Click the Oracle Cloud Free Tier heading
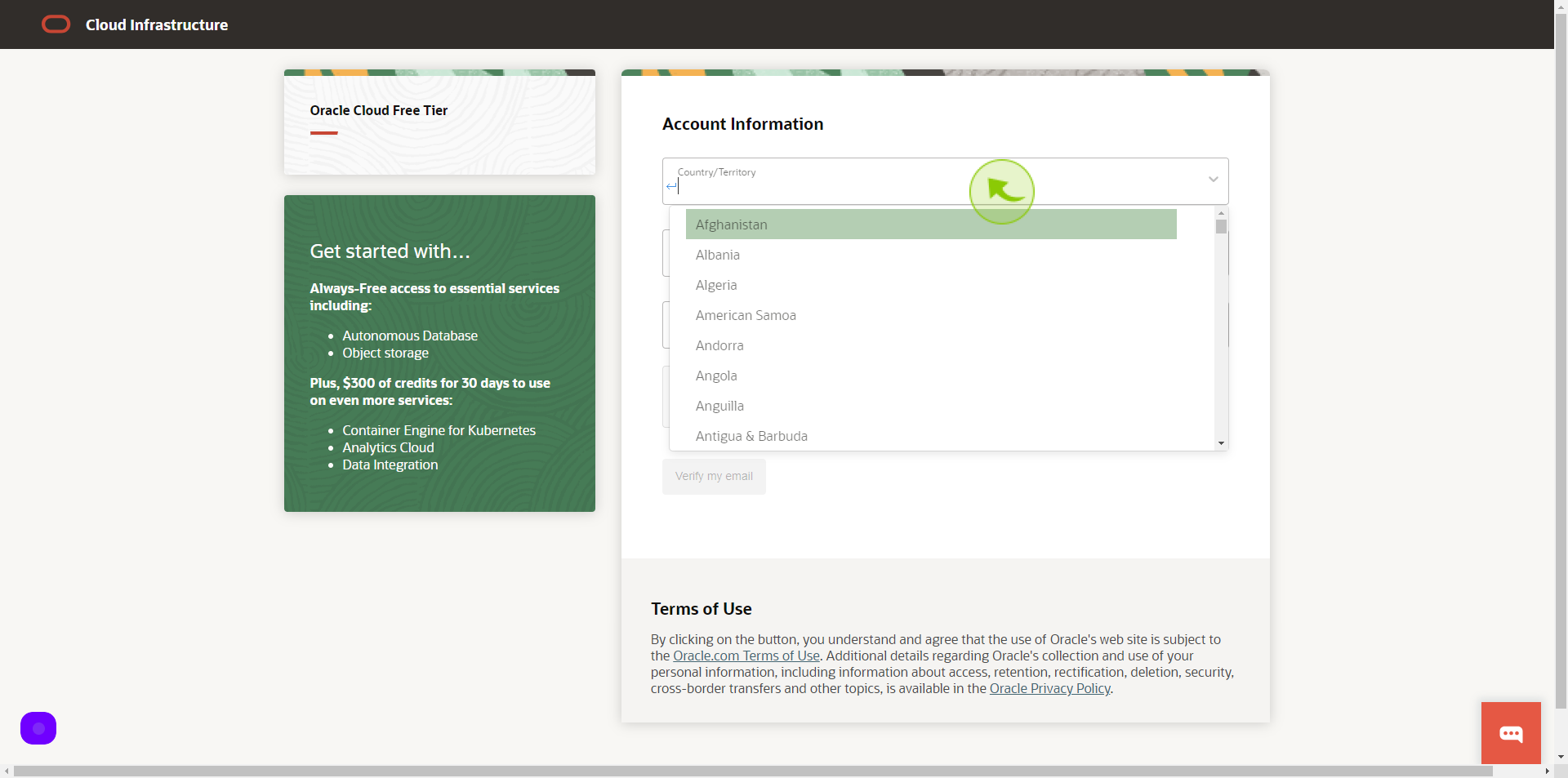The image size is (1568, 778). [x=379, y=110]
